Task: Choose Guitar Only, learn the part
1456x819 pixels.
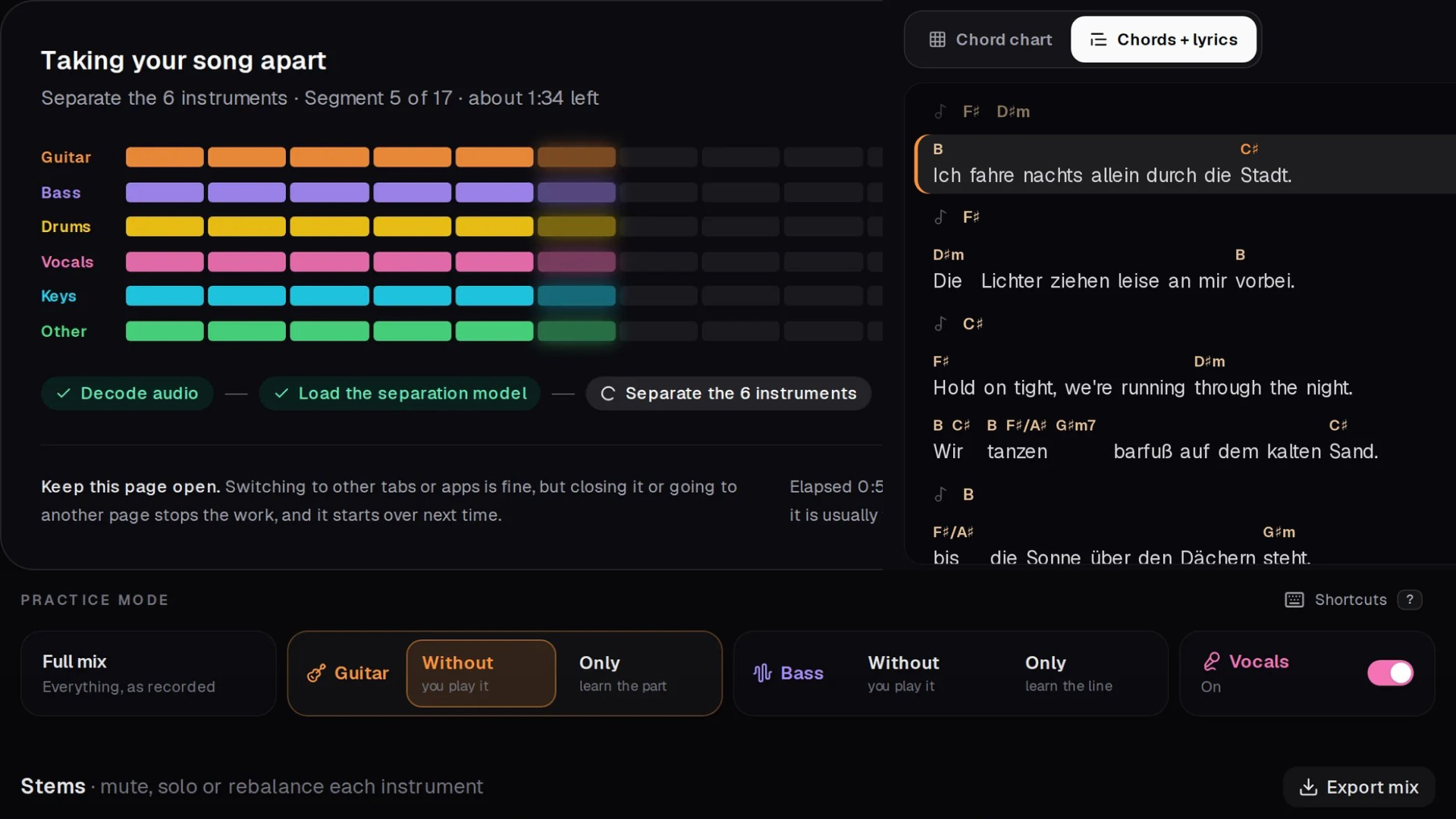Action: (637, 673)
